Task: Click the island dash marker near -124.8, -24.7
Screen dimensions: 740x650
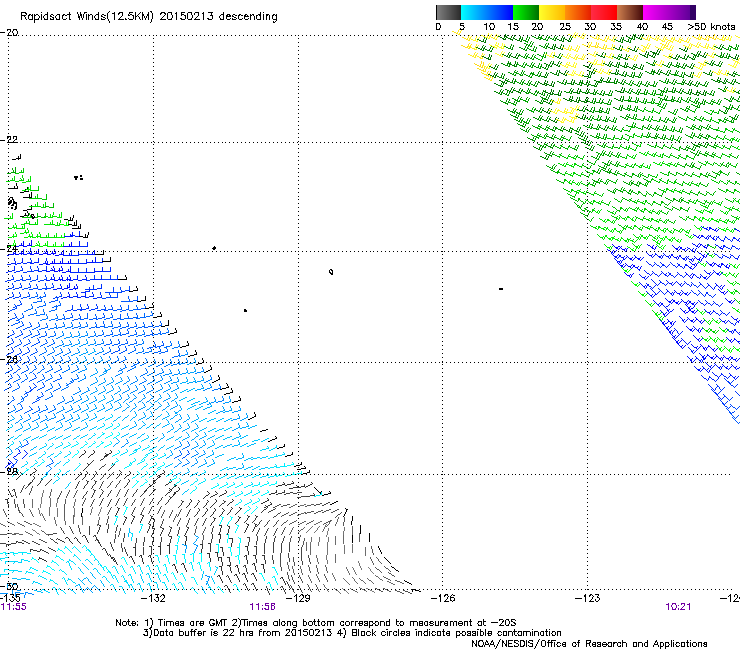Action: point(501,288)
